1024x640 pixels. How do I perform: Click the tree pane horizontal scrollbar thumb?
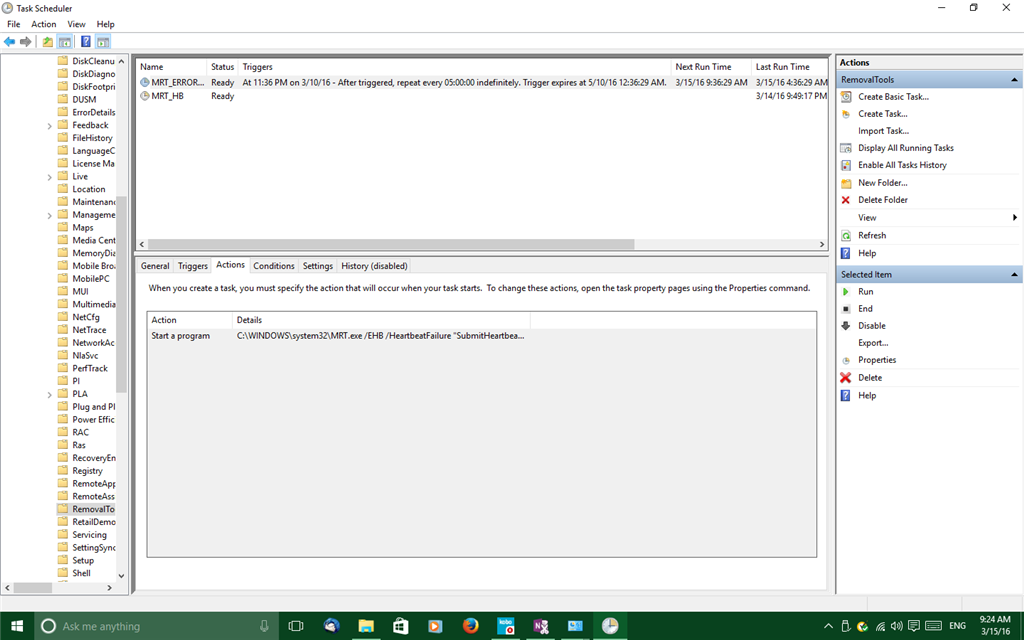32,588
